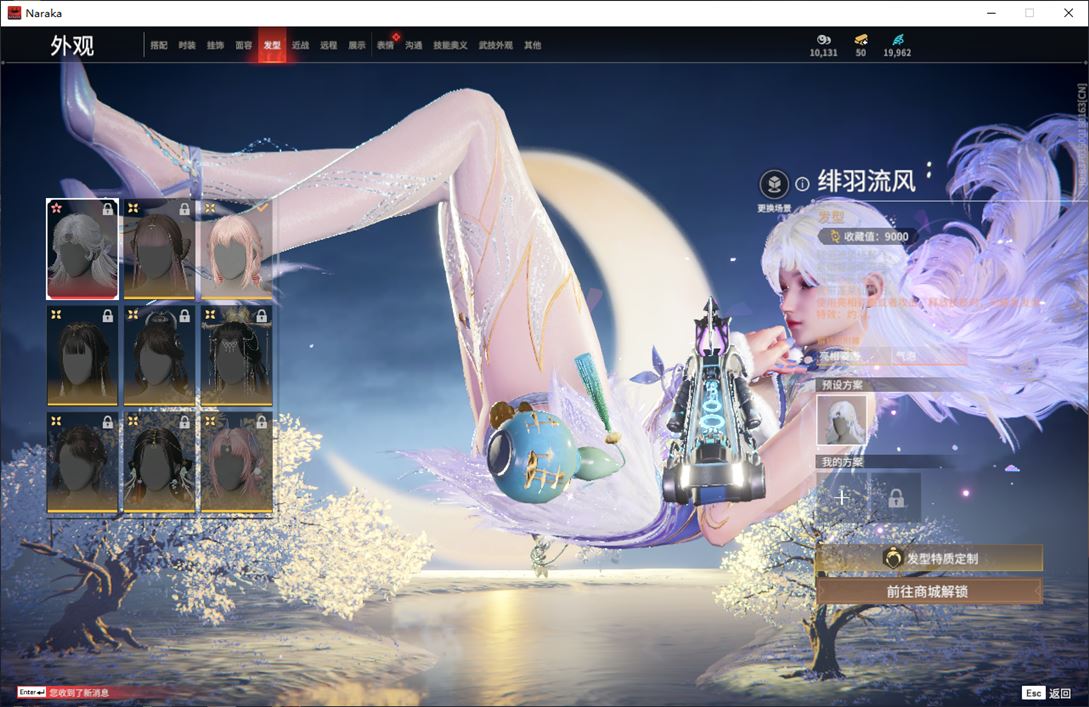The width and height of the screenshot is (1089, 707).
Task: Click the lock icon on the gold-headdress hairstyle
Action: pyautogui.click(x=261, y=315)
